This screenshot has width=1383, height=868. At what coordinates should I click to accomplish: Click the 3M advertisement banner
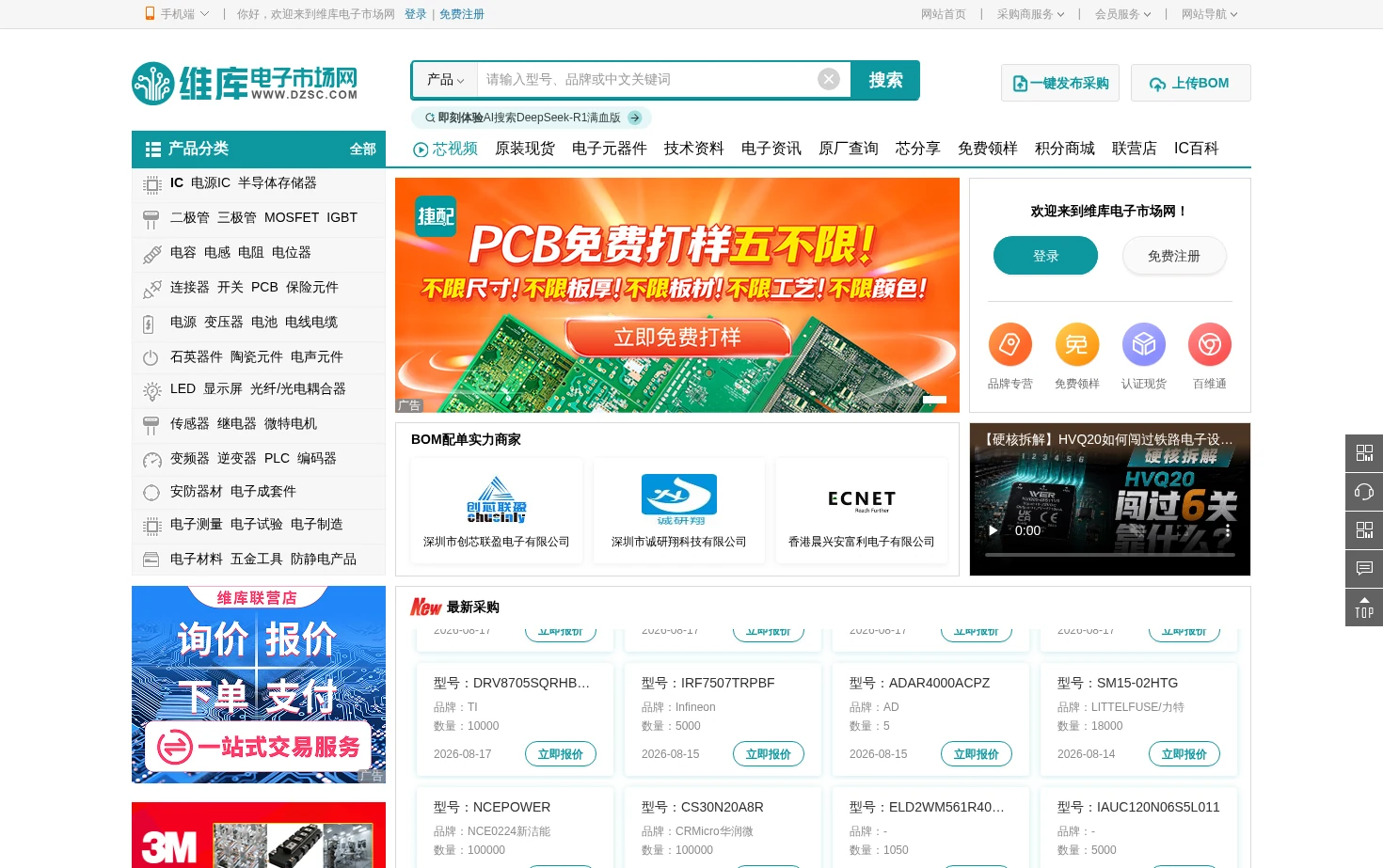coord(259,835)
